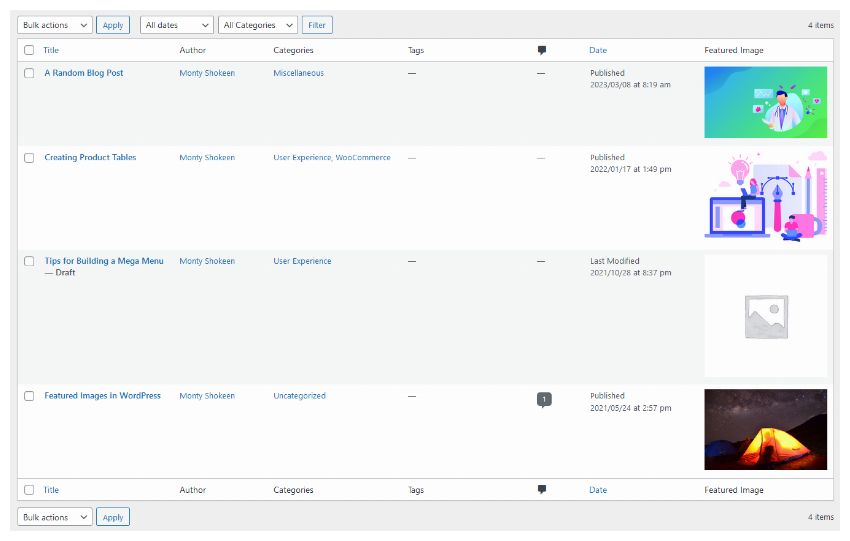Click the Categories column header at the top

(x=293, y=50)
